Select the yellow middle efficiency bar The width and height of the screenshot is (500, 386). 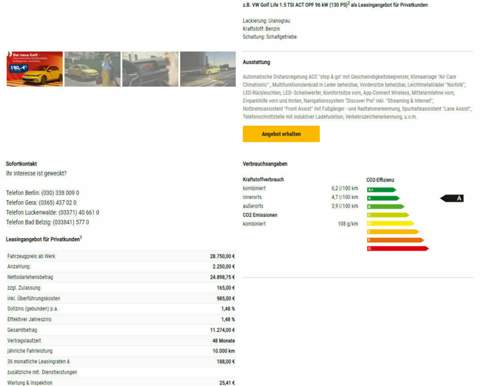click(x=390, y=223)
